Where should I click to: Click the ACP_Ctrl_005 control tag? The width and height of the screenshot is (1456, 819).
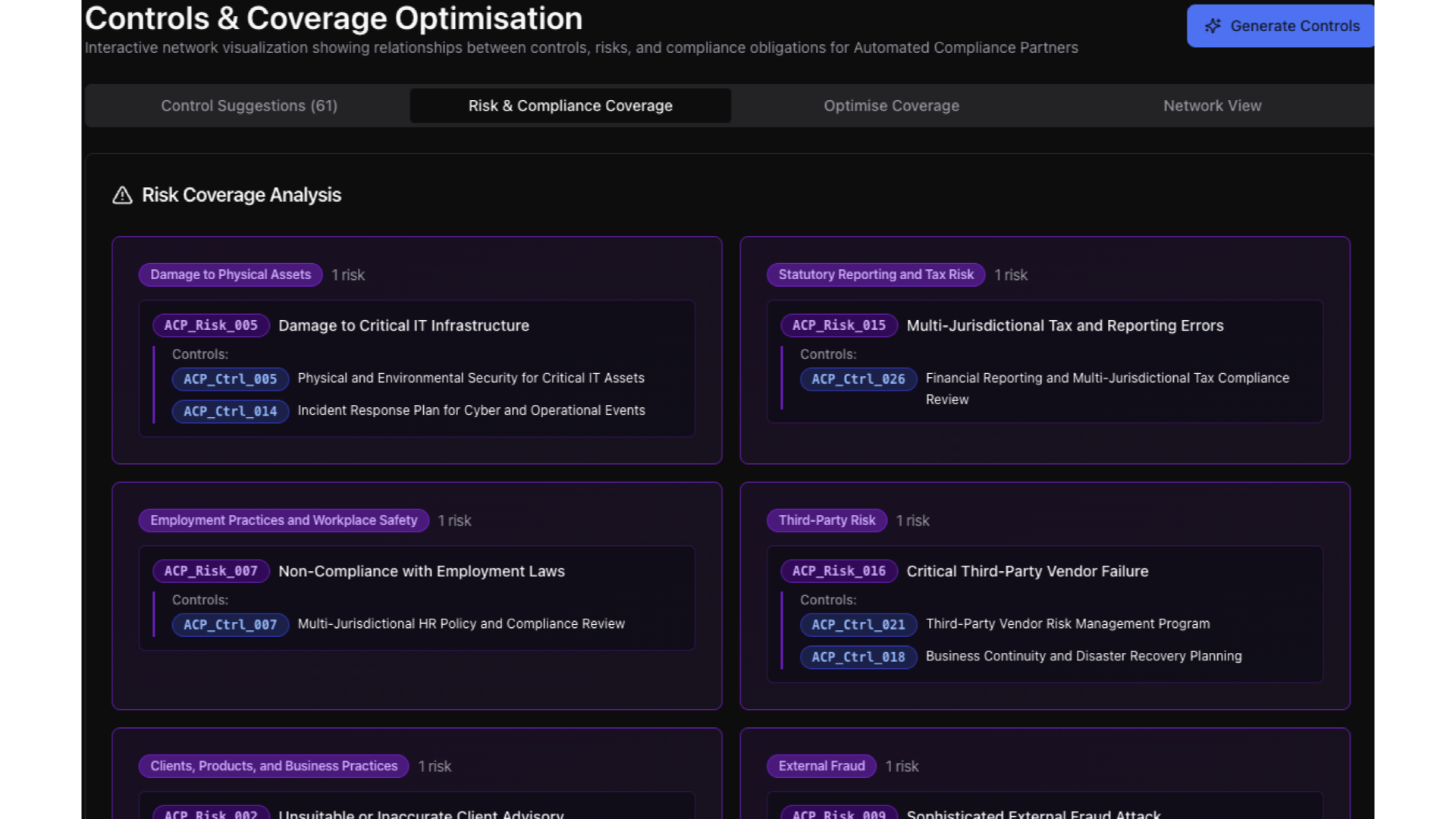230,379
